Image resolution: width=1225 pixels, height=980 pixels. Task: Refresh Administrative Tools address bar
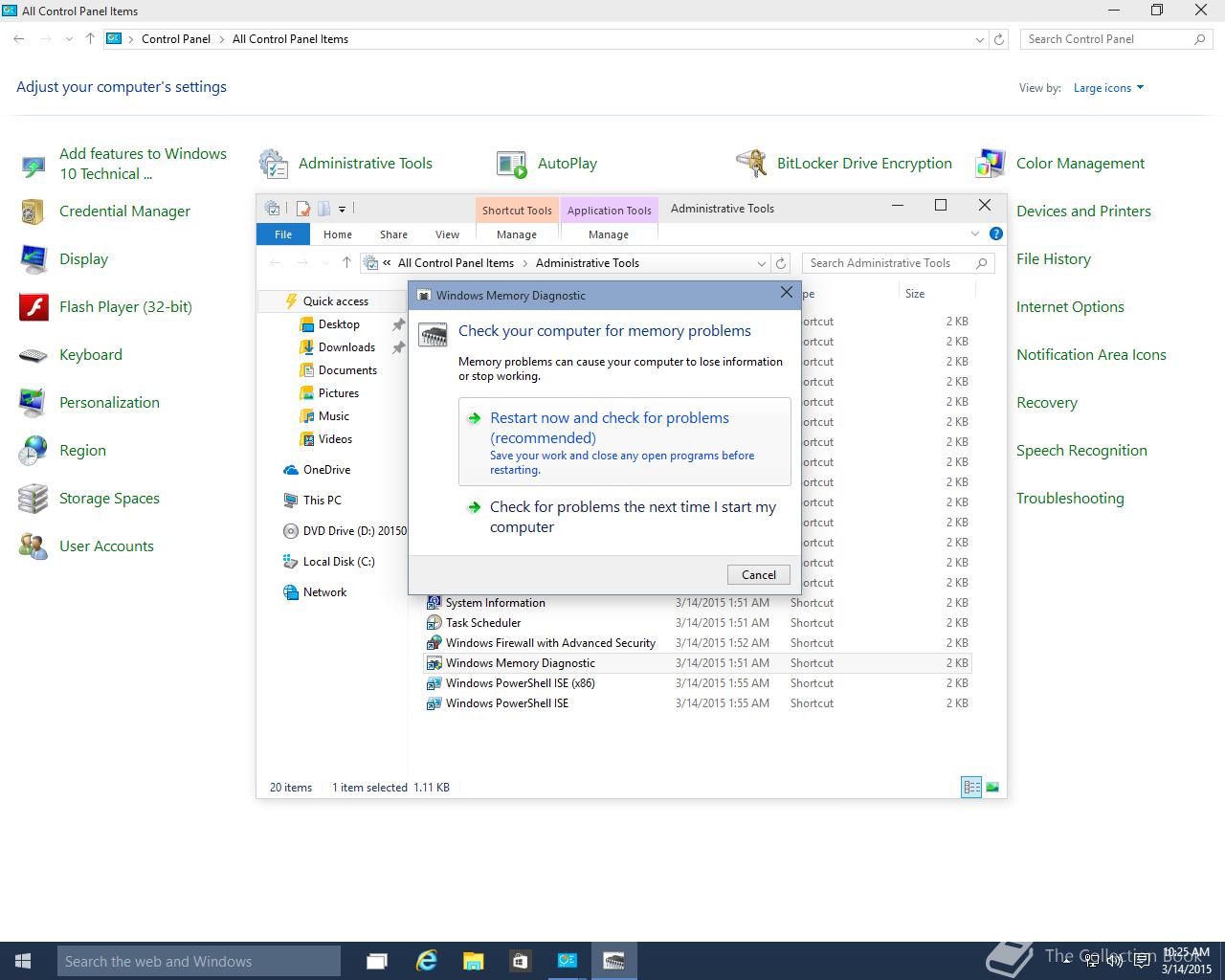click(x=781, y=263)
